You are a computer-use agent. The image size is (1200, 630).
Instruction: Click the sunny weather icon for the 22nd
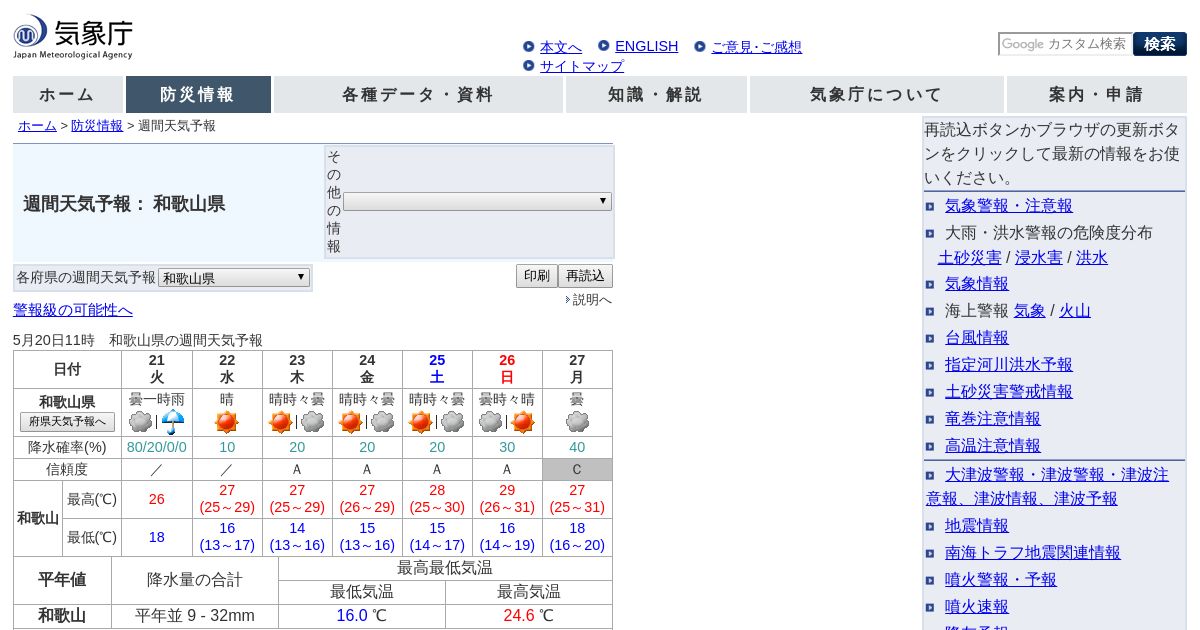click(x=227, y=422)
